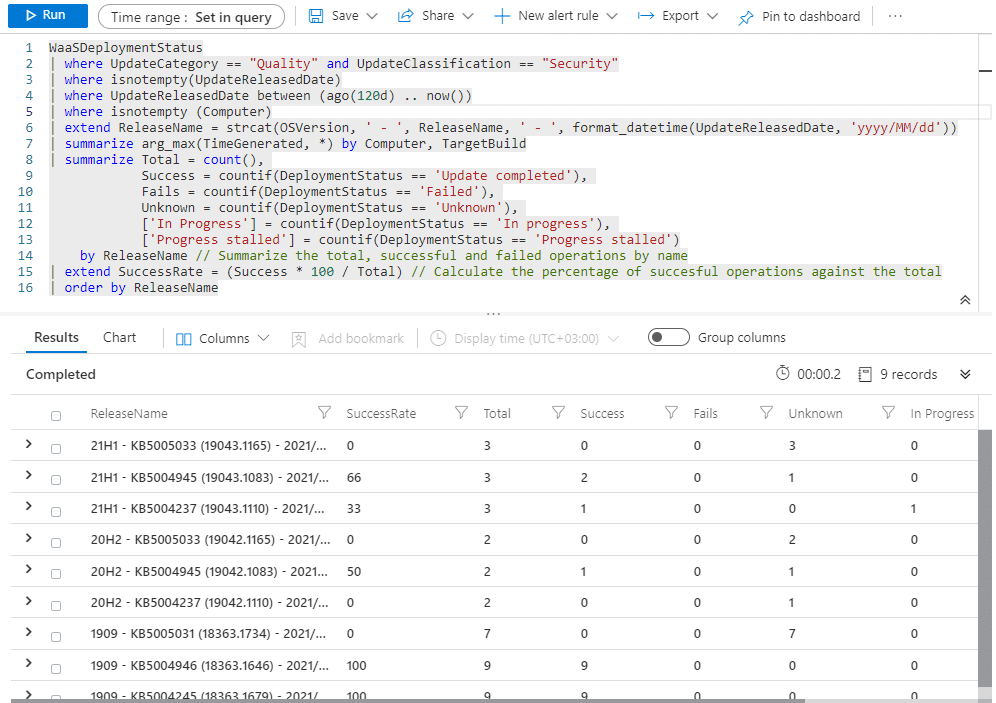This screenshot has width=996, height=703.
Task: Open the more options ellipsis menu
Action: click(895, 16)
